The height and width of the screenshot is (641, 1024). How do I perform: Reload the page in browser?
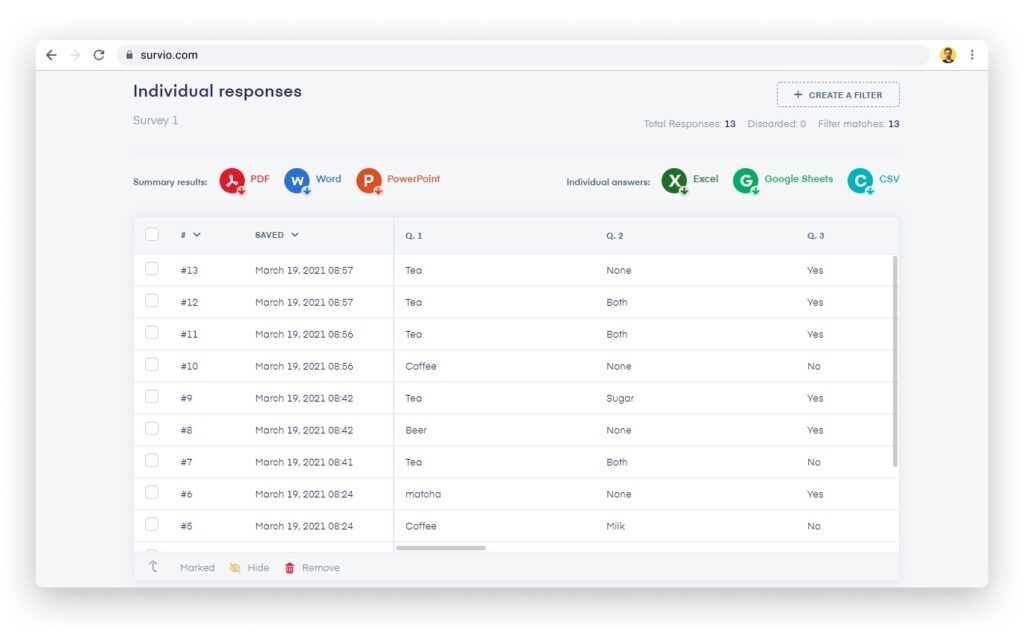[99, 55]
